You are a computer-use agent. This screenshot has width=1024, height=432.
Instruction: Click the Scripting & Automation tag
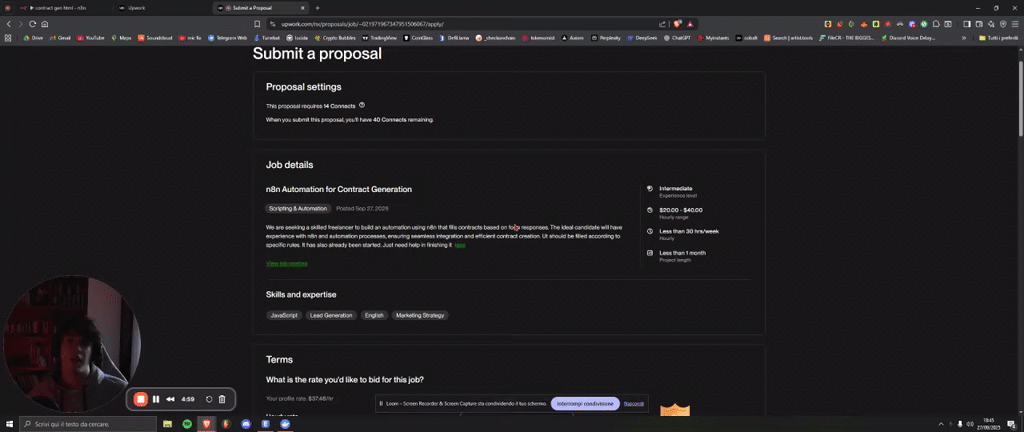tap(298, 209)
